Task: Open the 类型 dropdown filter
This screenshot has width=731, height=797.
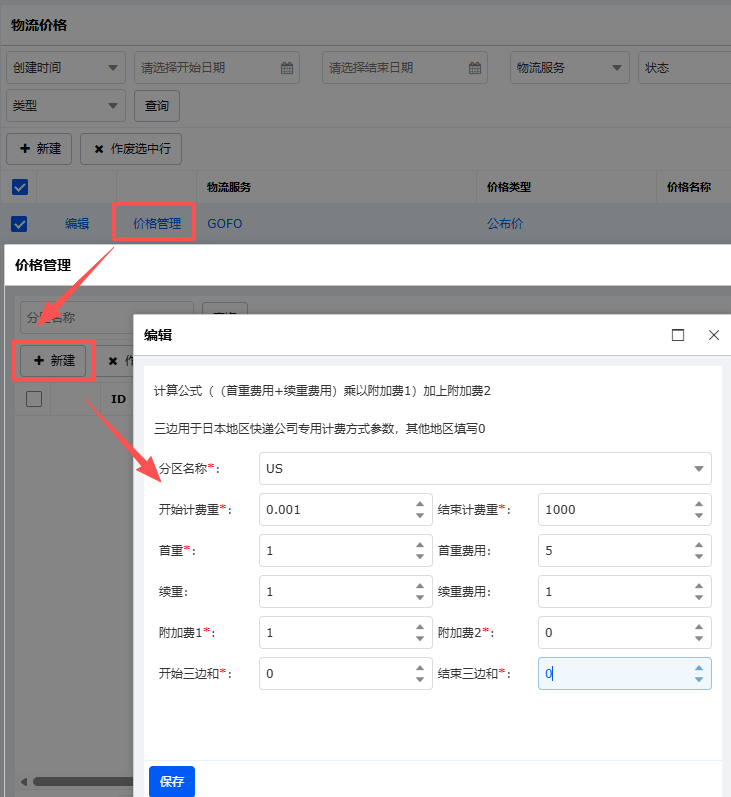Action: 66,105
